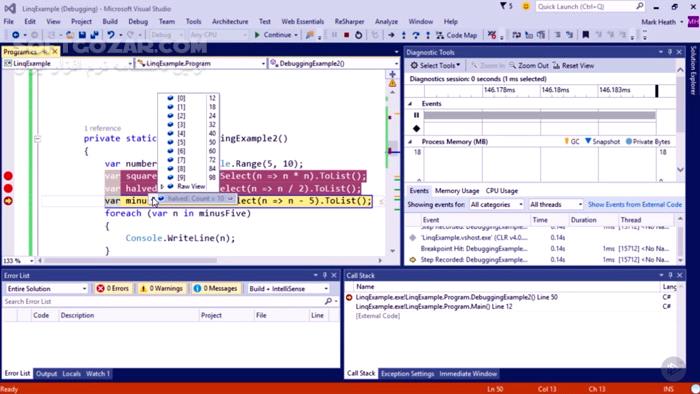700x394 pixels.
Task: Click the Reset View icon in Diagnostic Tools
Action: coord(573,66)
